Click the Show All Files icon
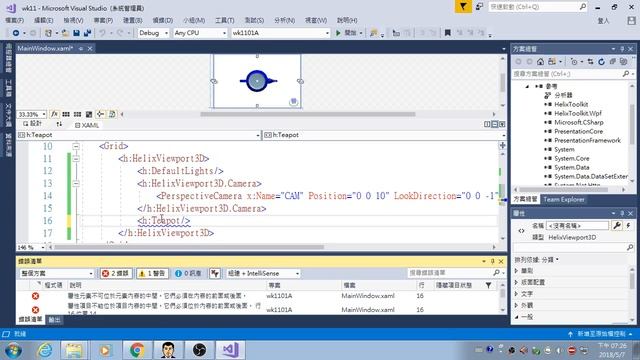Screen dimensions: 640x360 point(623,62)
